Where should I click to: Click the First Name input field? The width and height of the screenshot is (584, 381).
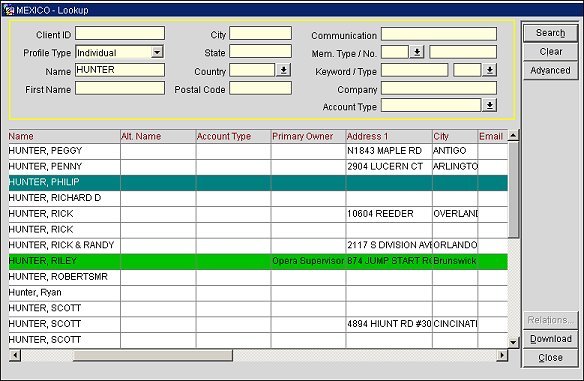tap(120, 88)
